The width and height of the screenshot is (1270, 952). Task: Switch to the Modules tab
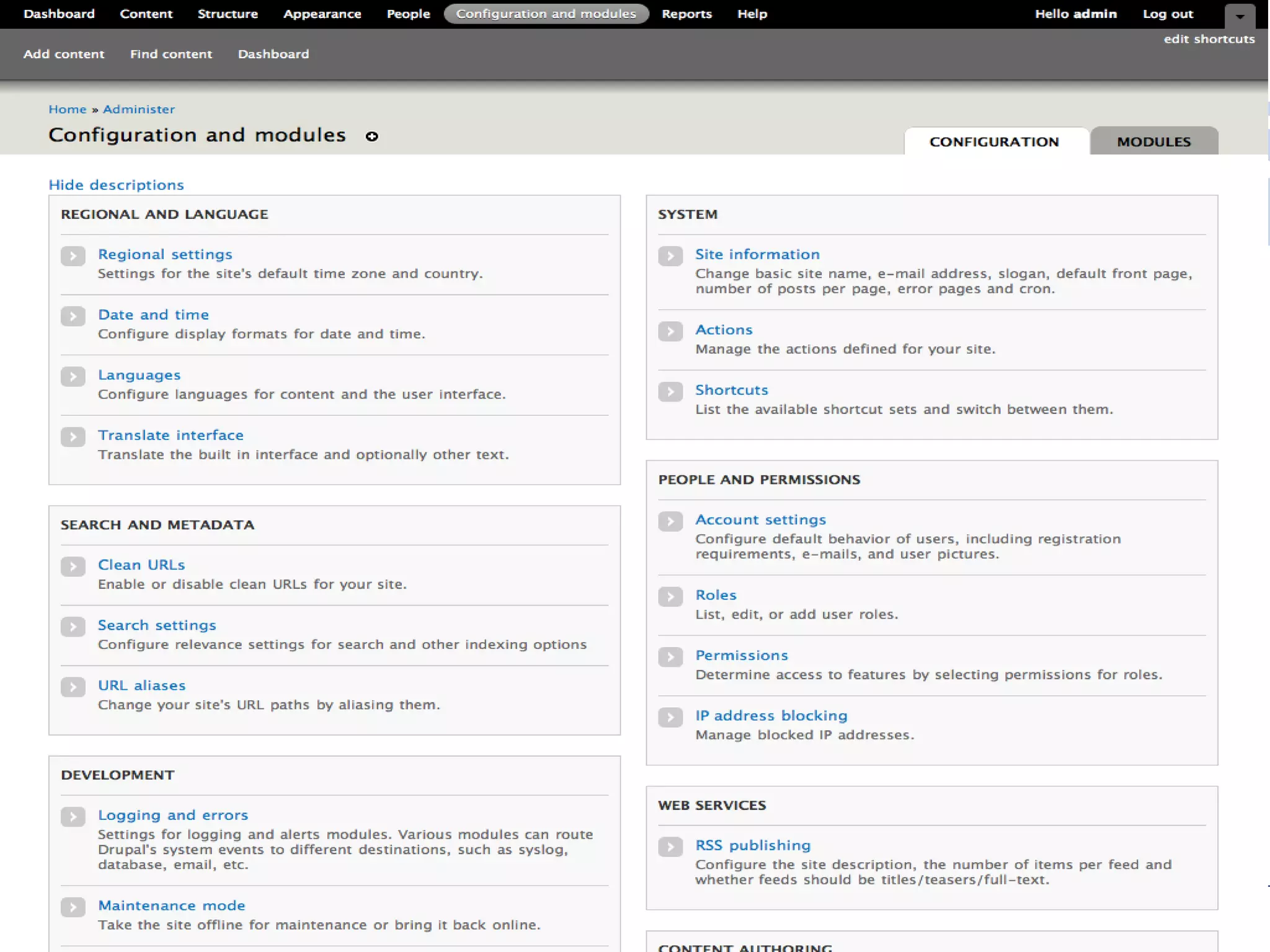(1153, 141)
